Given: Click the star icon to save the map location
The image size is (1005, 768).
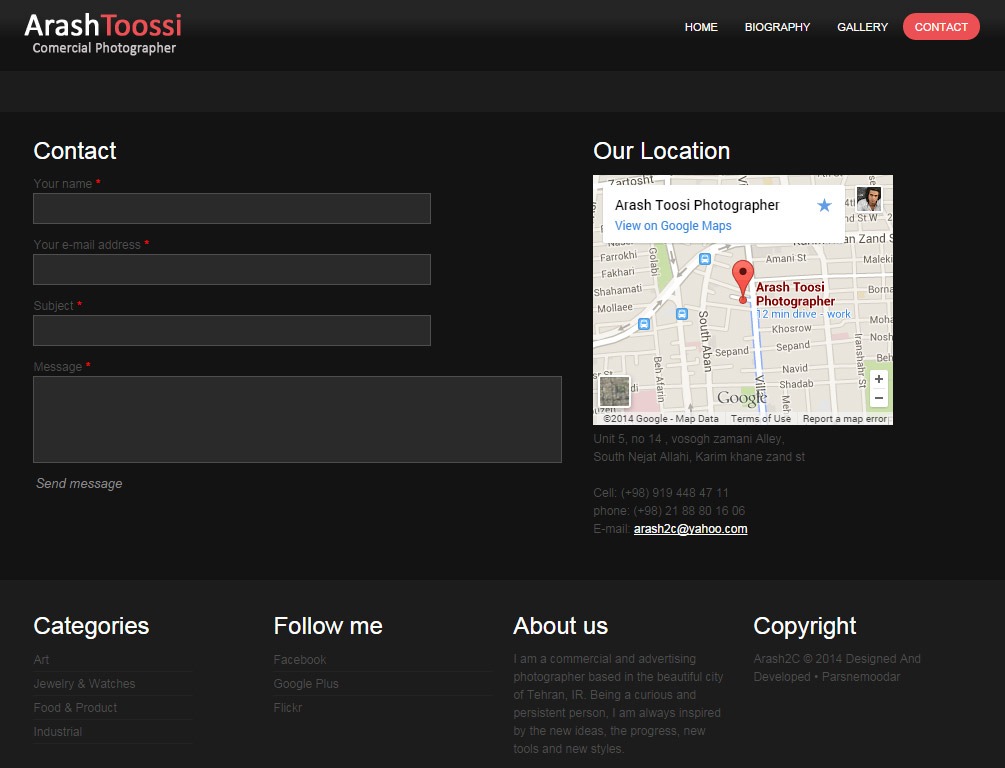Looking at the screenshot, I should tap(824, 205).
